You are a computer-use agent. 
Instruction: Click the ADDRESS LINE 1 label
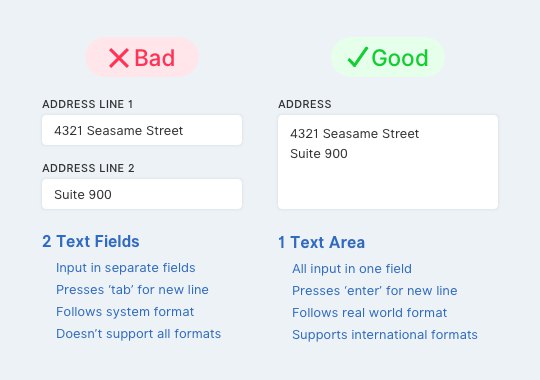(88, 104)
